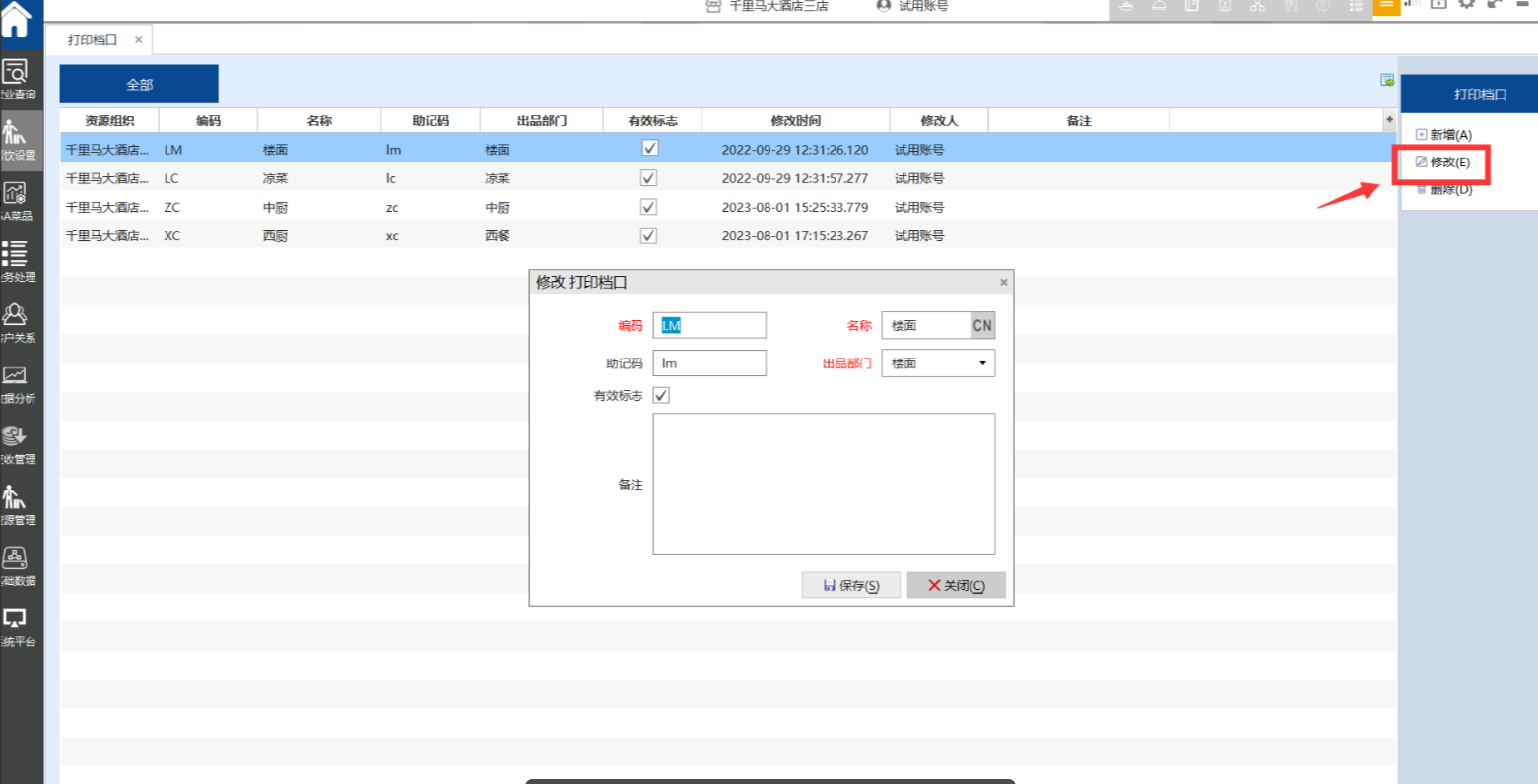The image size is (1538, 784).
Task: Click the 全部 filter button
Action: coord(139,85)
